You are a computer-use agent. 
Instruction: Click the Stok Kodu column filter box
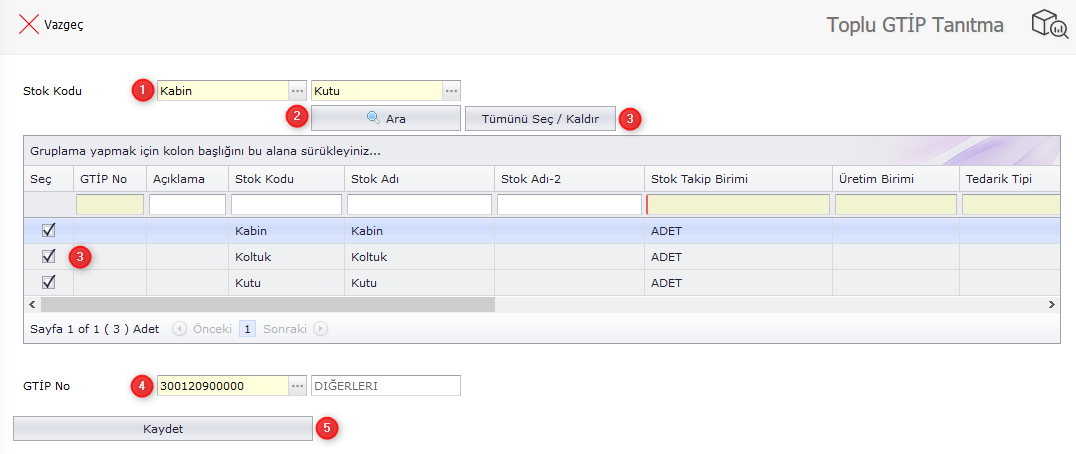pos(286,204)
